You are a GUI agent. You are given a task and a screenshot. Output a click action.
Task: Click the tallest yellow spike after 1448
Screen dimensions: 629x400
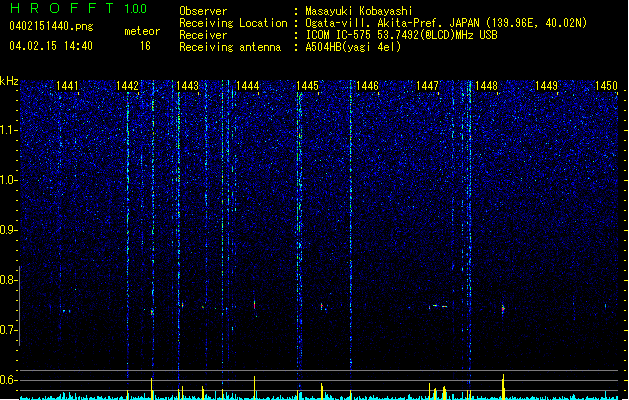point(503,386)
